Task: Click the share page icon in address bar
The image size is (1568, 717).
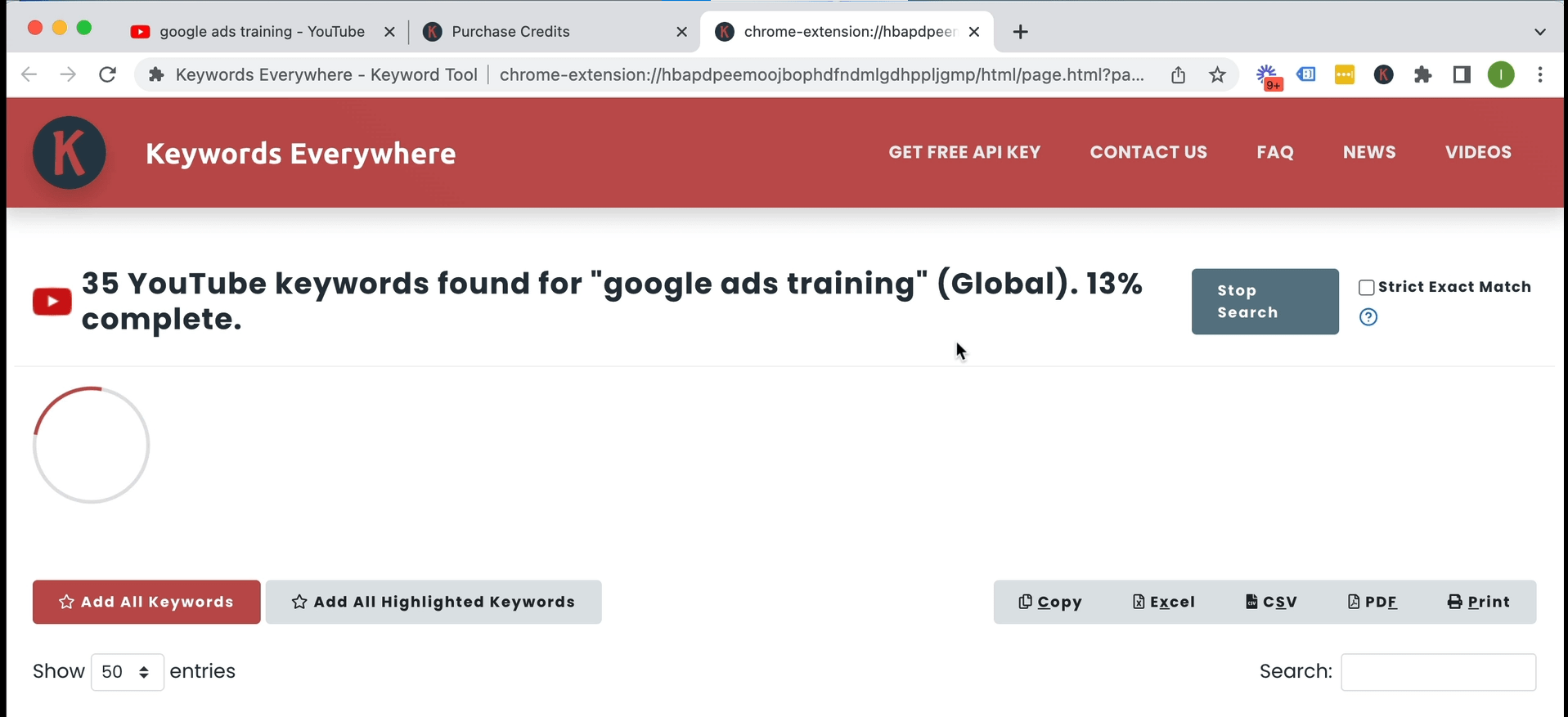Action: [x=1178, y=75]
